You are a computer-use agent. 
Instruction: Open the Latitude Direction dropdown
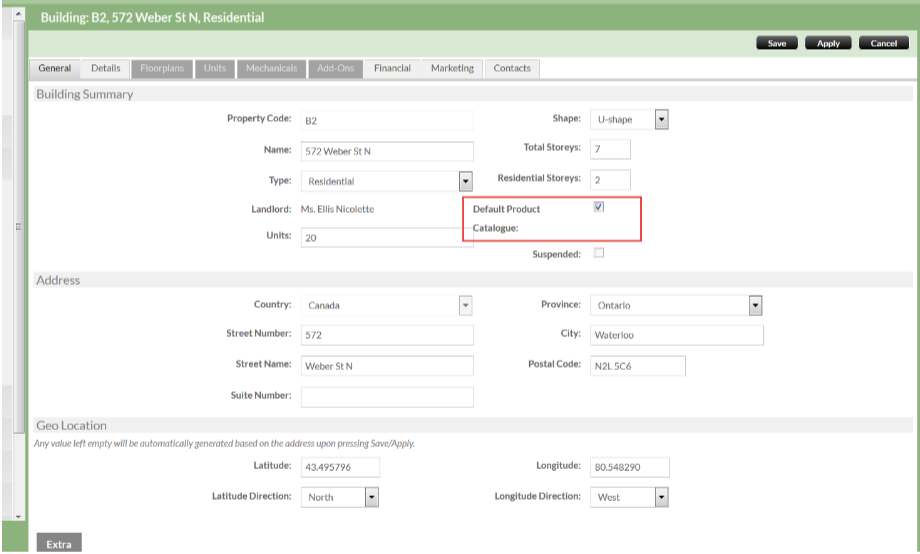point(371,496)
